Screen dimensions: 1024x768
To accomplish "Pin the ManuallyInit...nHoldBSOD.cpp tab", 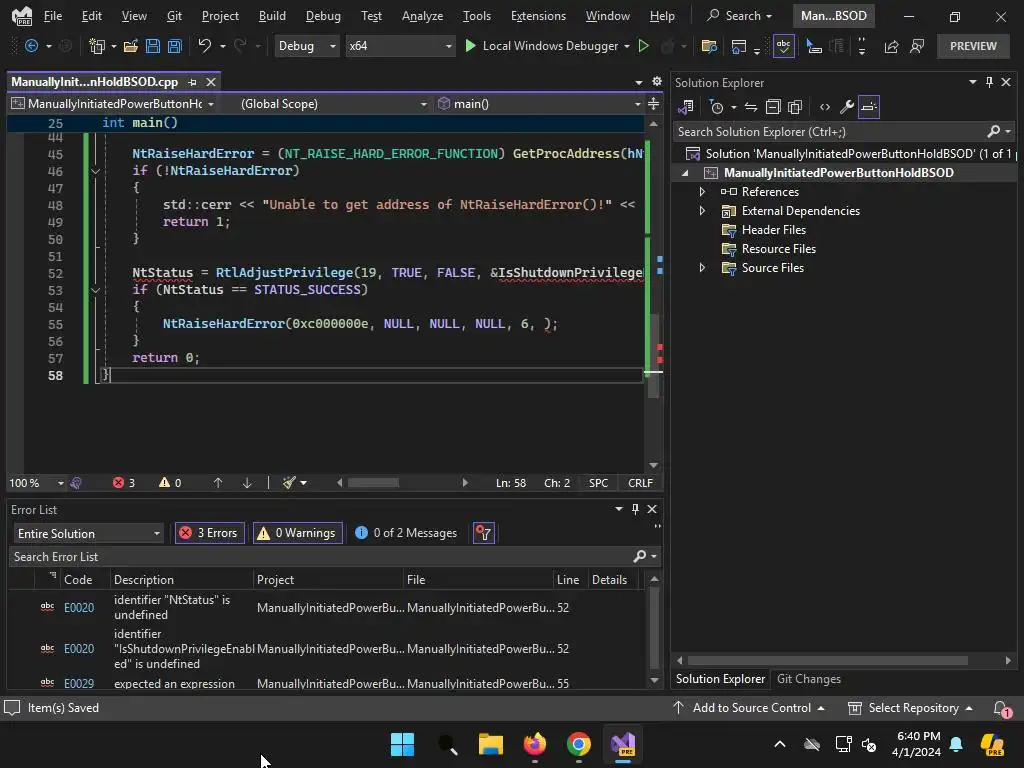I will pyautogui.click(x=192, y=82).
